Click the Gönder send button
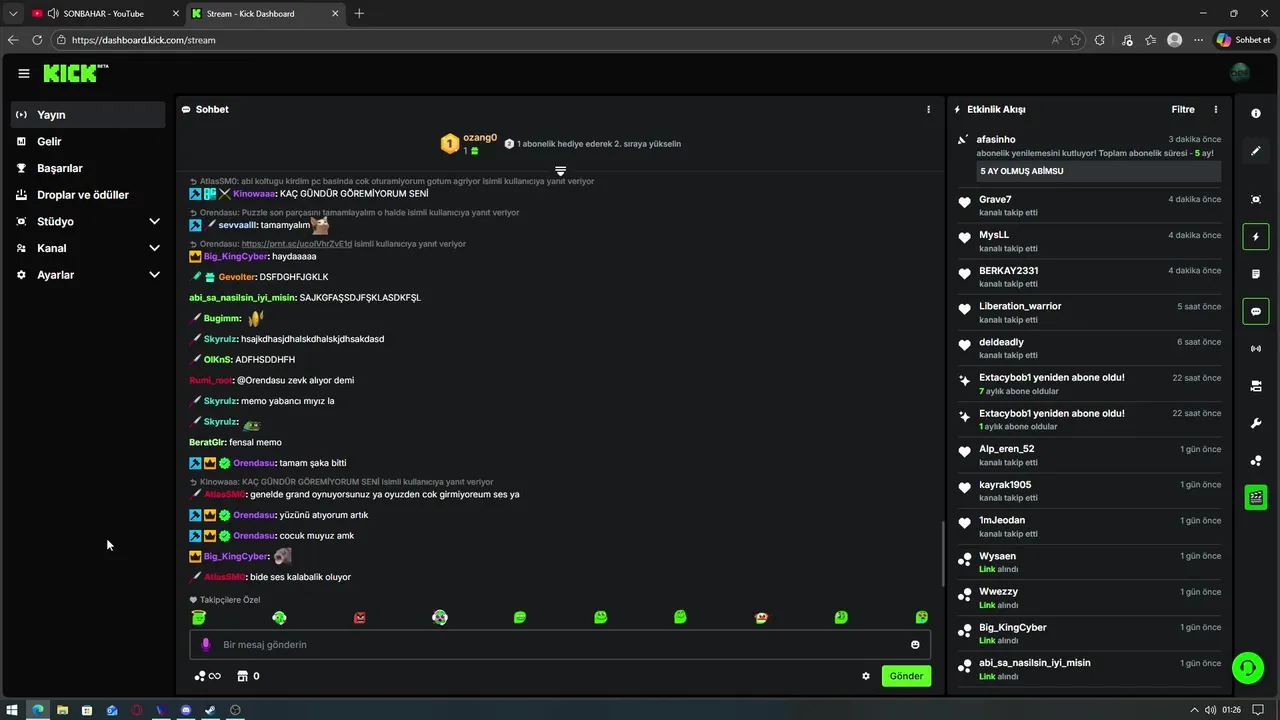The height and width of the screenshot is (720, 1280). (906, 676)
